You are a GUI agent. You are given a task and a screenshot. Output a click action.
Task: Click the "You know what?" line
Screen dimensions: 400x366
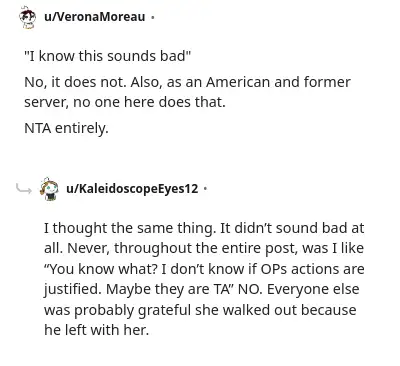[204, 269]
